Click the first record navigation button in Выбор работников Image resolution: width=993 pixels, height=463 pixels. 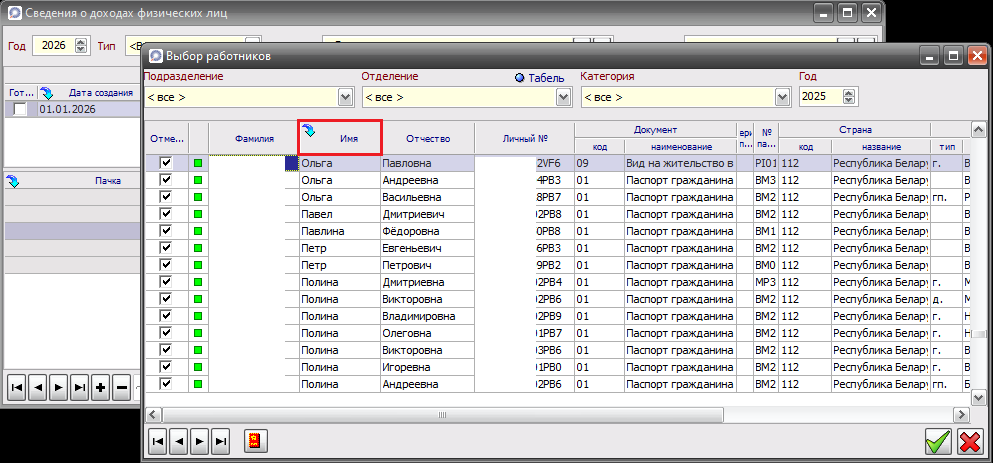157,440
